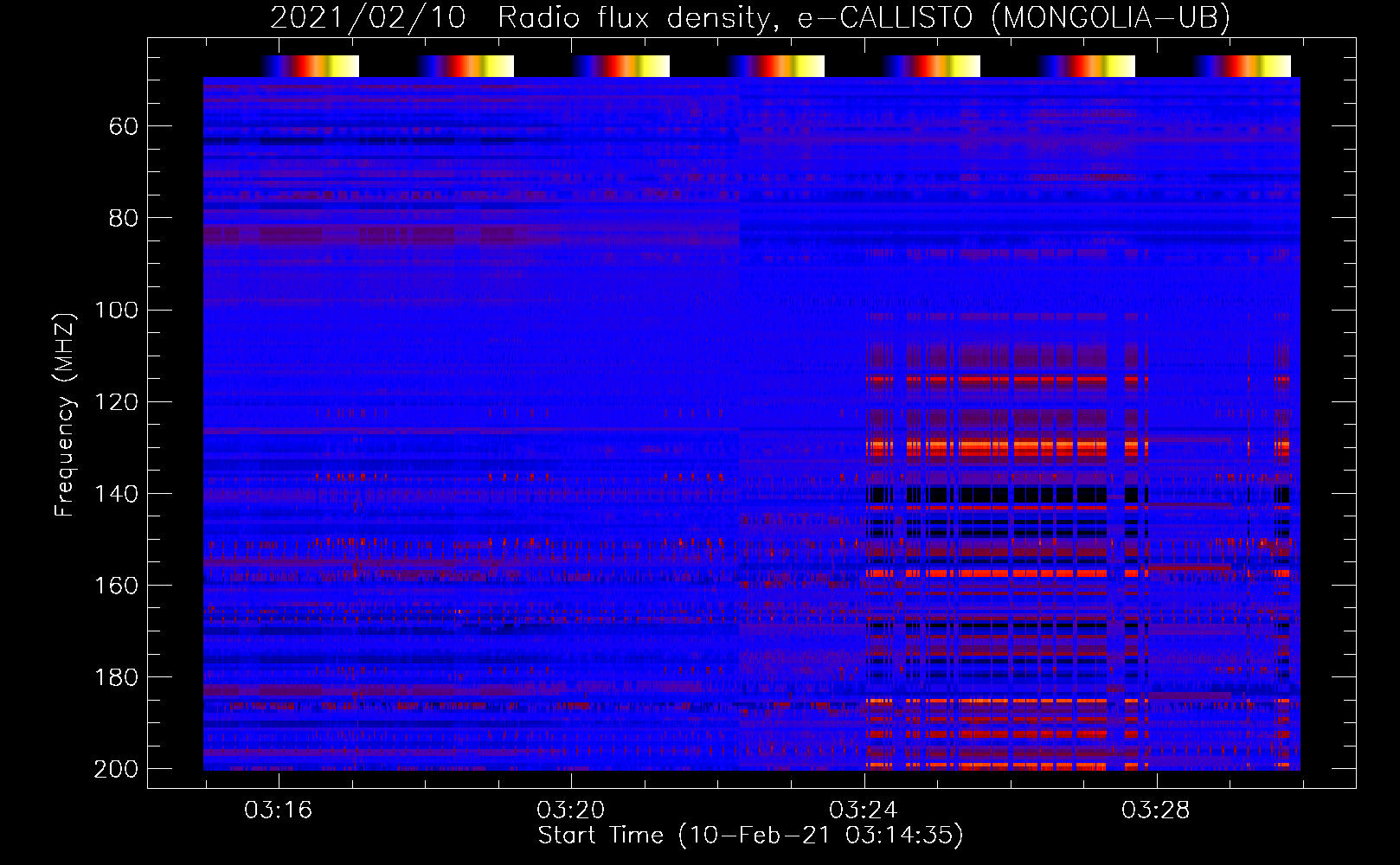
Task: Click the 180 frequency tick label
Action: tap(116, 677)
